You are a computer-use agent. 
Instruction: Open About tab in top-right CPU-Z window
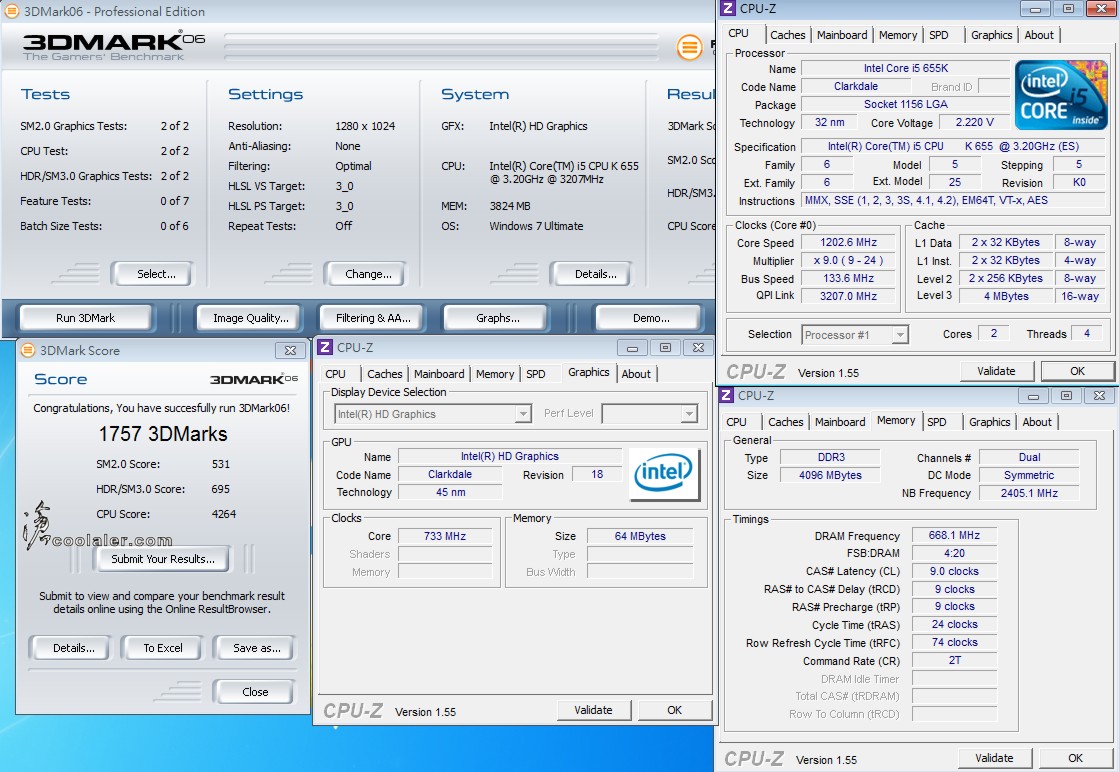pyautogui.click(x=1039, y=35)
